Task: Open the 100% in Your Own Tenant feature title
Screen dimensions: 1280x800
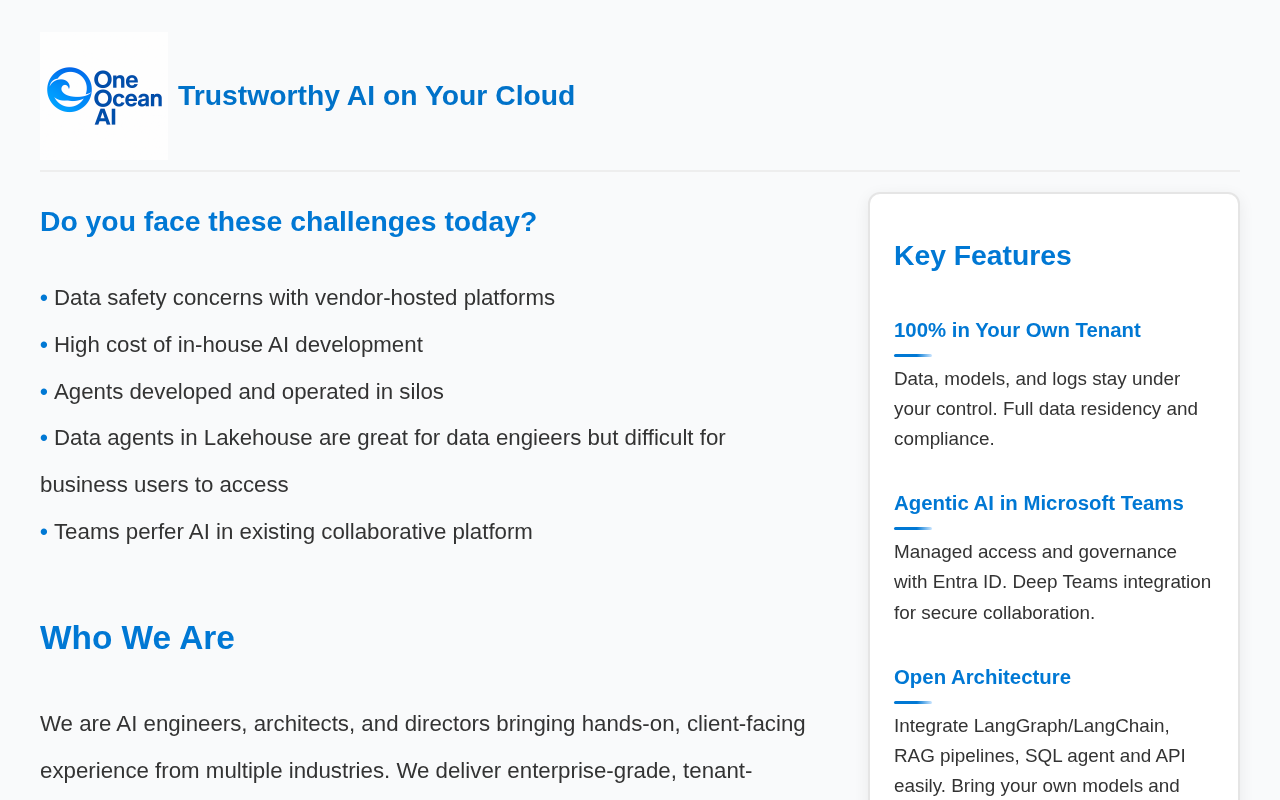Action: 1017,330
